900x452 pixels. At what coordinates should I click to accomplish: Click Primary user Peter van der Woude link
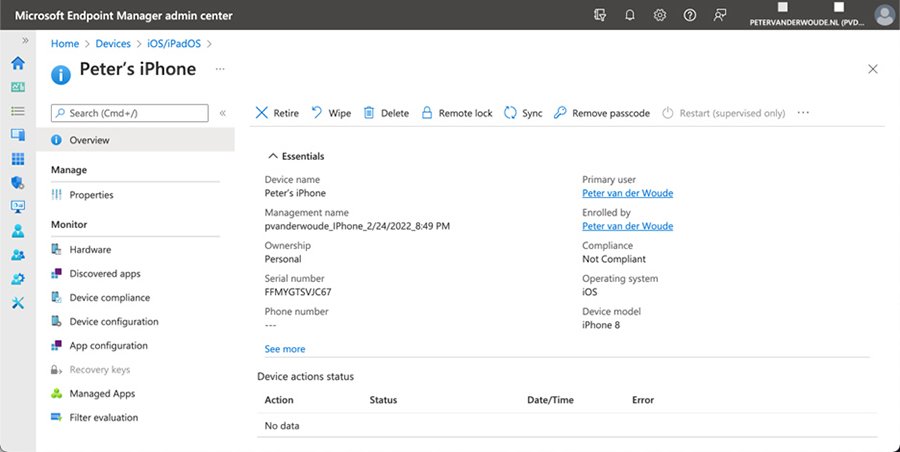(627, 193)
